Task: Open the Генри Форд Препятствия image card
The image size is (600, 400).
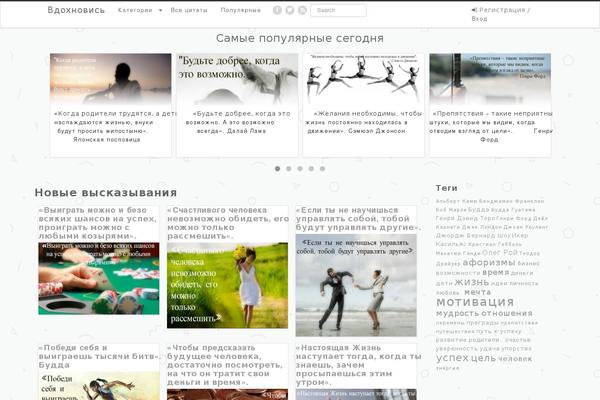Action: tap(490, 79)
